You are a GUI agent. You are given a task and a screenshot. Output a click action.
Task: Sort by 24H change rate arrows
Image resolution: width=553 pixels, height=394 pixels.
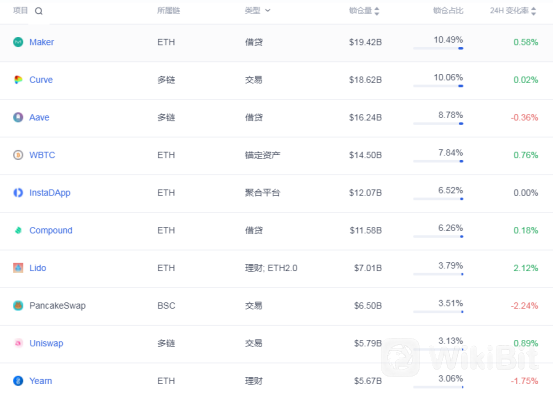pyautogui.click(x=533, y=11)
